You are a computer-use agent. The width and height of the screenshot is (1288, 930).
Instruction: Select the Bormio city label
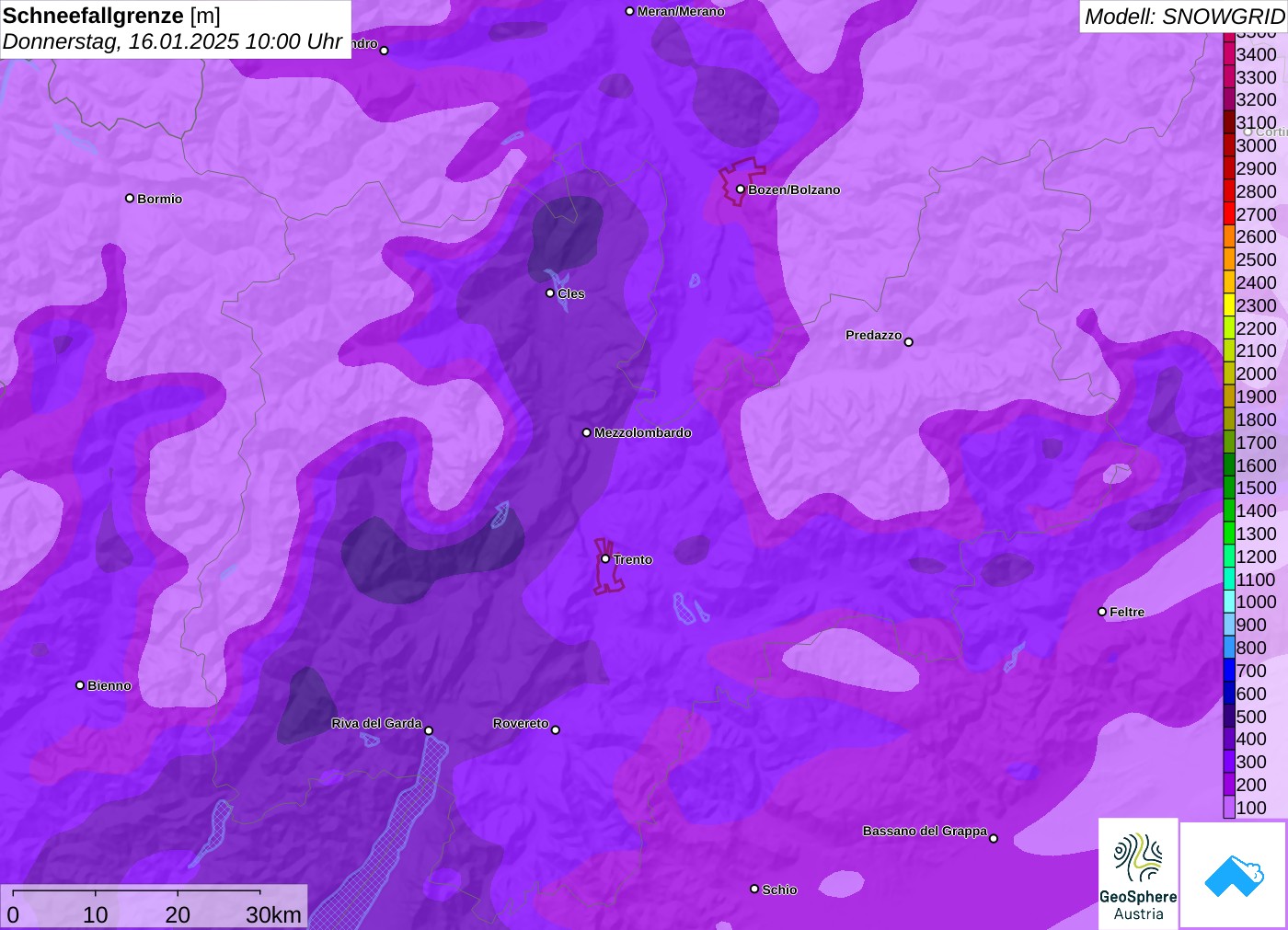[159, 199]
